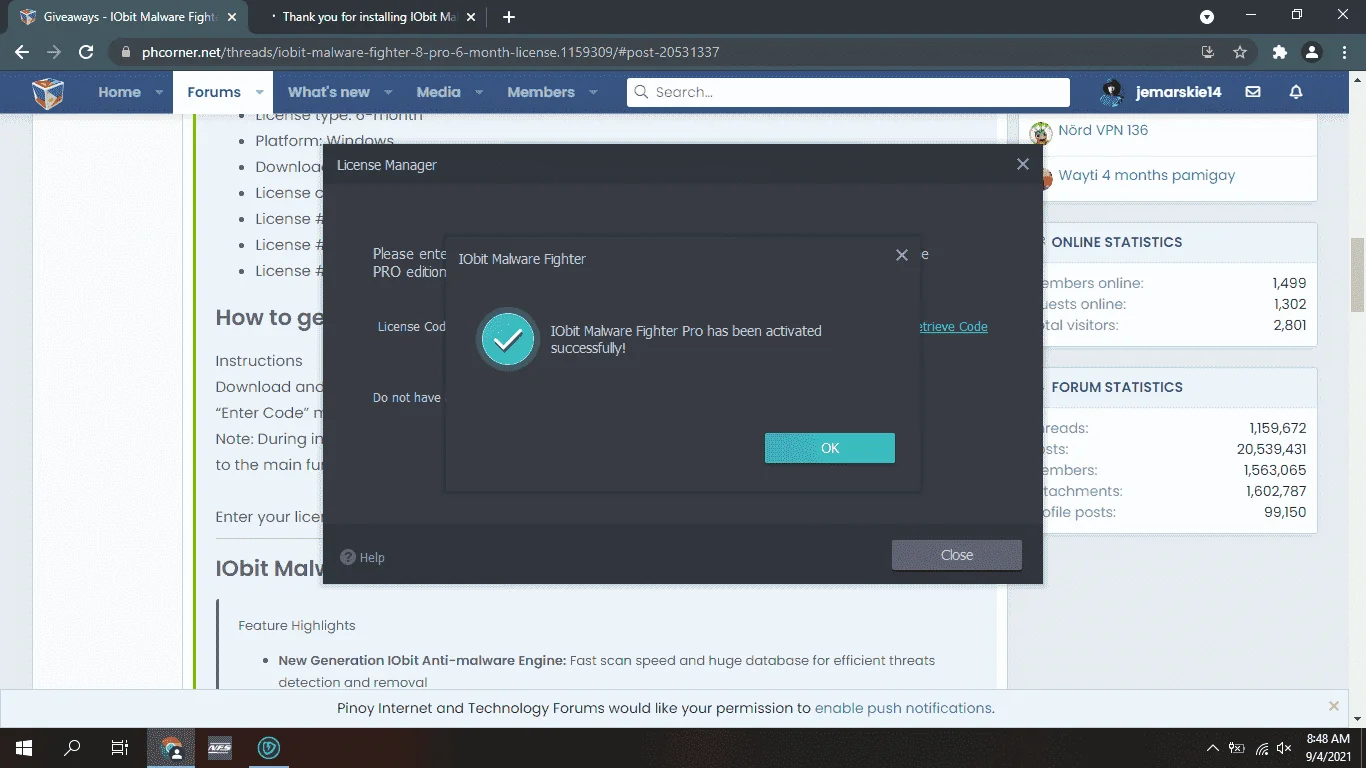Open the Media nav item
The height and width of the screenshot is (768, 1366).
point(438,92)
